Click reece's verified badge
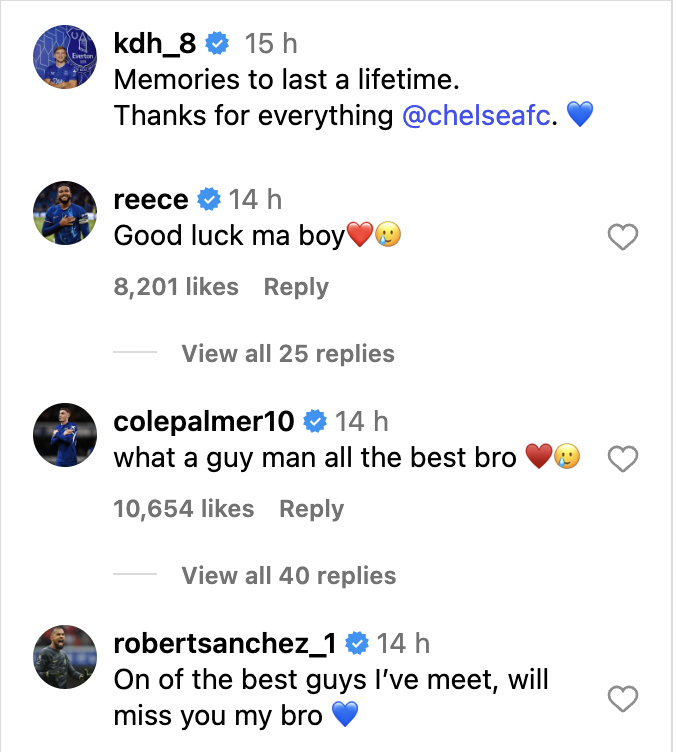The image size is (676, 752). click(208, 200)
